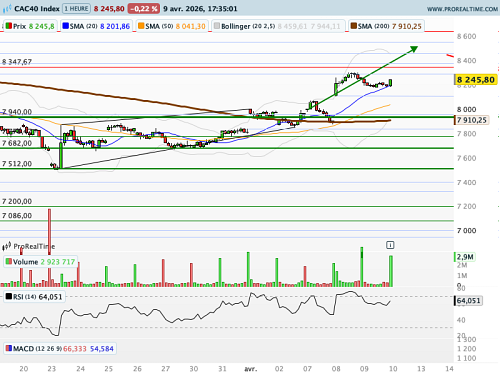The image size is (500, 375).
Task: Click the SMA (20) value 8 201,86
Action: [x=115, y=26]
